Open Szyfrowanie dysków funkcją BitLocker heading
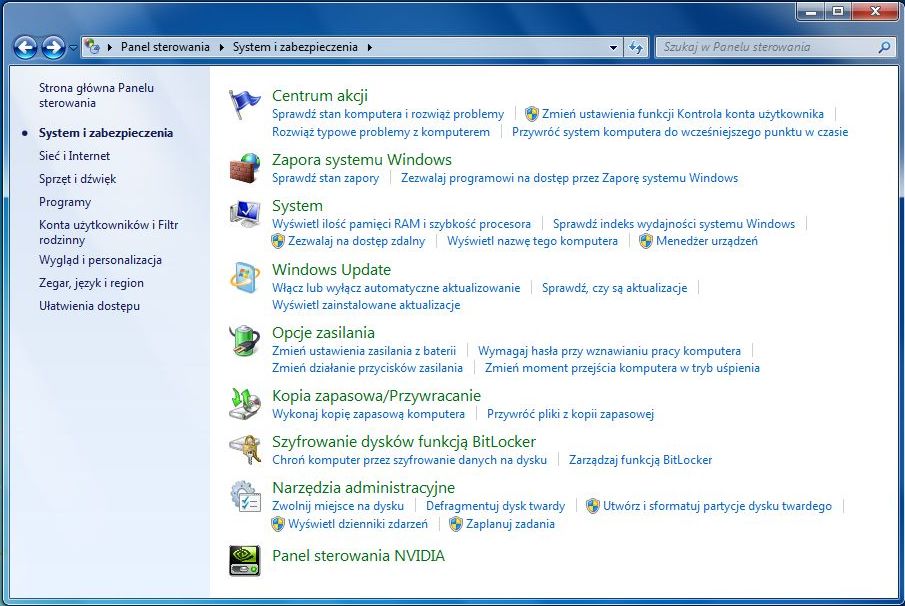The height and width of the screenshot is (606, 905). [x=404, y=442]
